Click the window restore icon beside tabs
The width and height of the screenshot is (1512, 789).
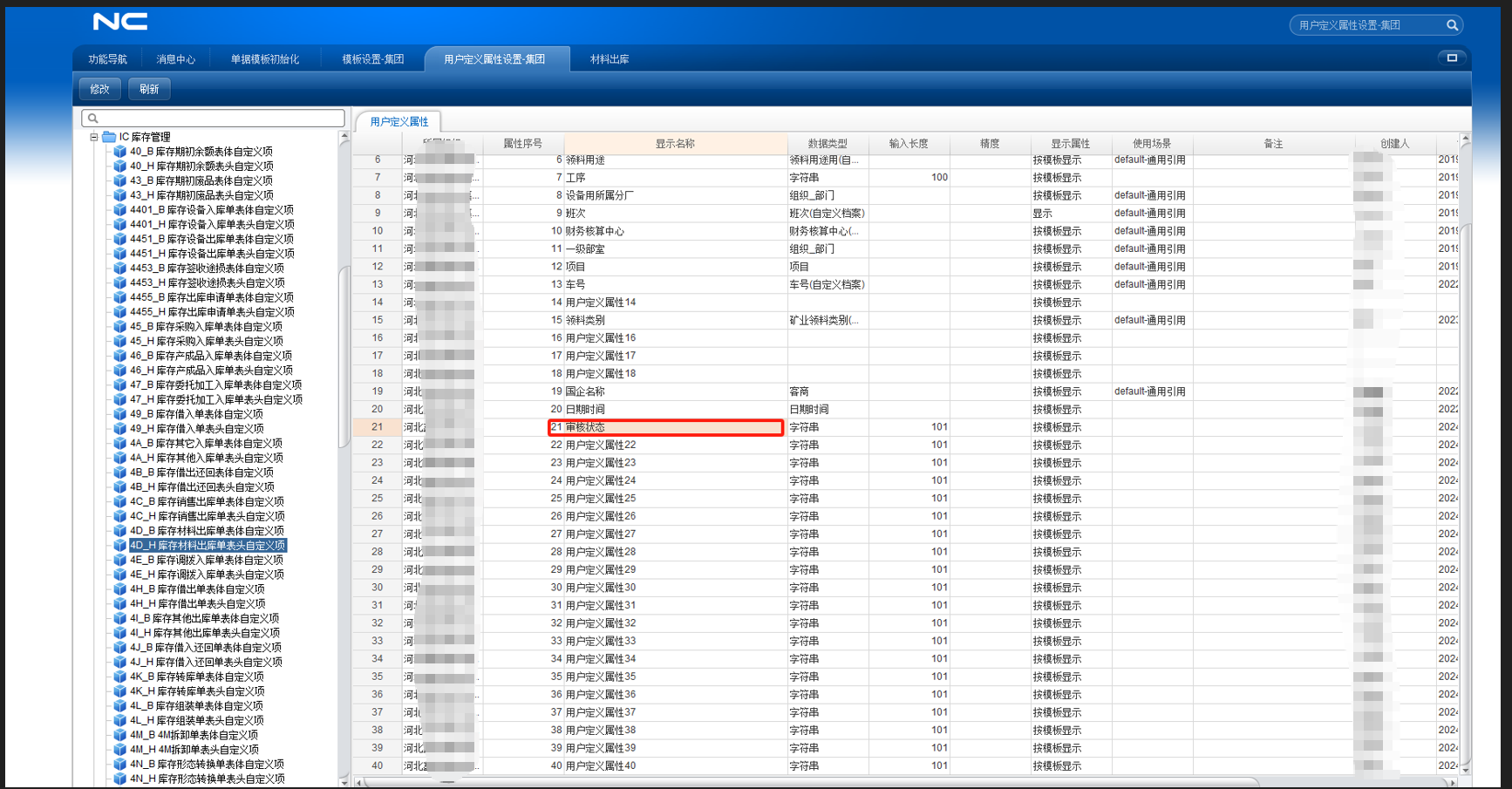tap(1452, 58)
